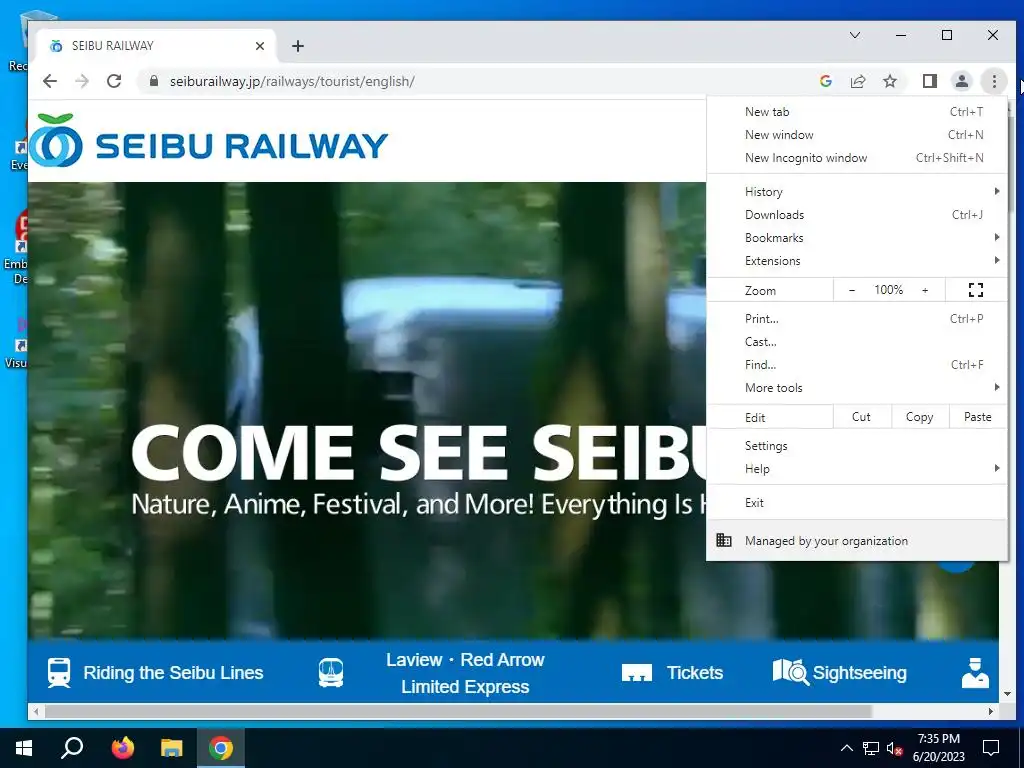This screenshot has width=1024, height=768.
Task: Open the Google icon in address bar
Action: tap(825, 81)
